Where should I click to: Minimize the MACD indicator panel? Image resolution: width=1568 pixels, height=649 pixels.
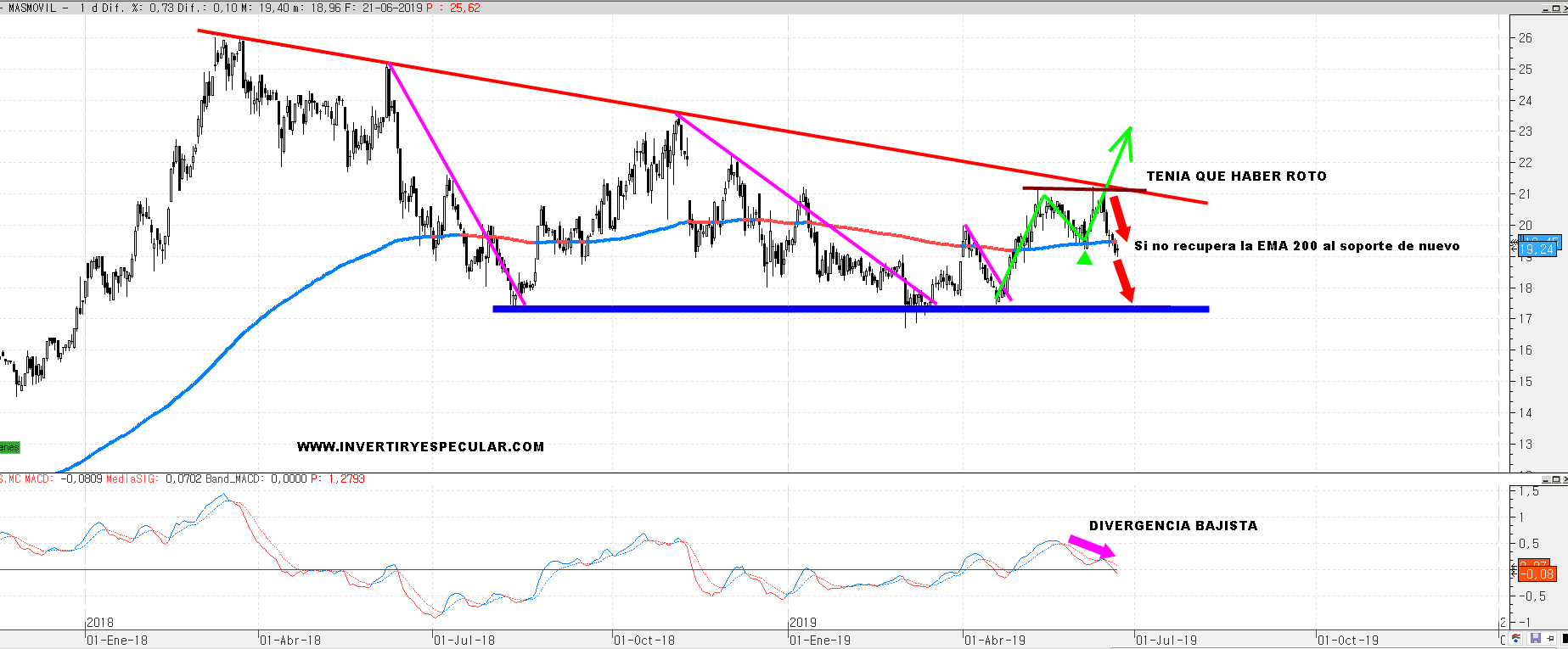1544,479
